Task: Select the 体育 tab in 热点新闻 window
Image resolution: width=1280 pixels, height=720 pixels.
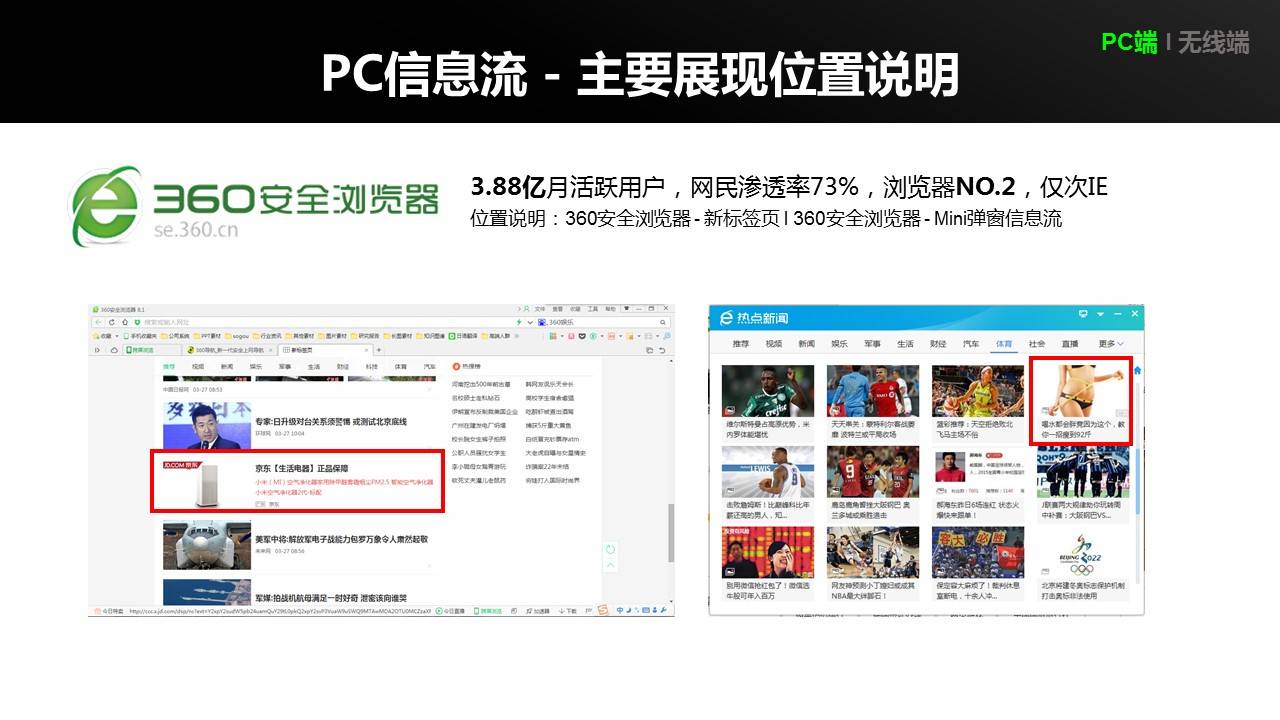Action: 1003,344
